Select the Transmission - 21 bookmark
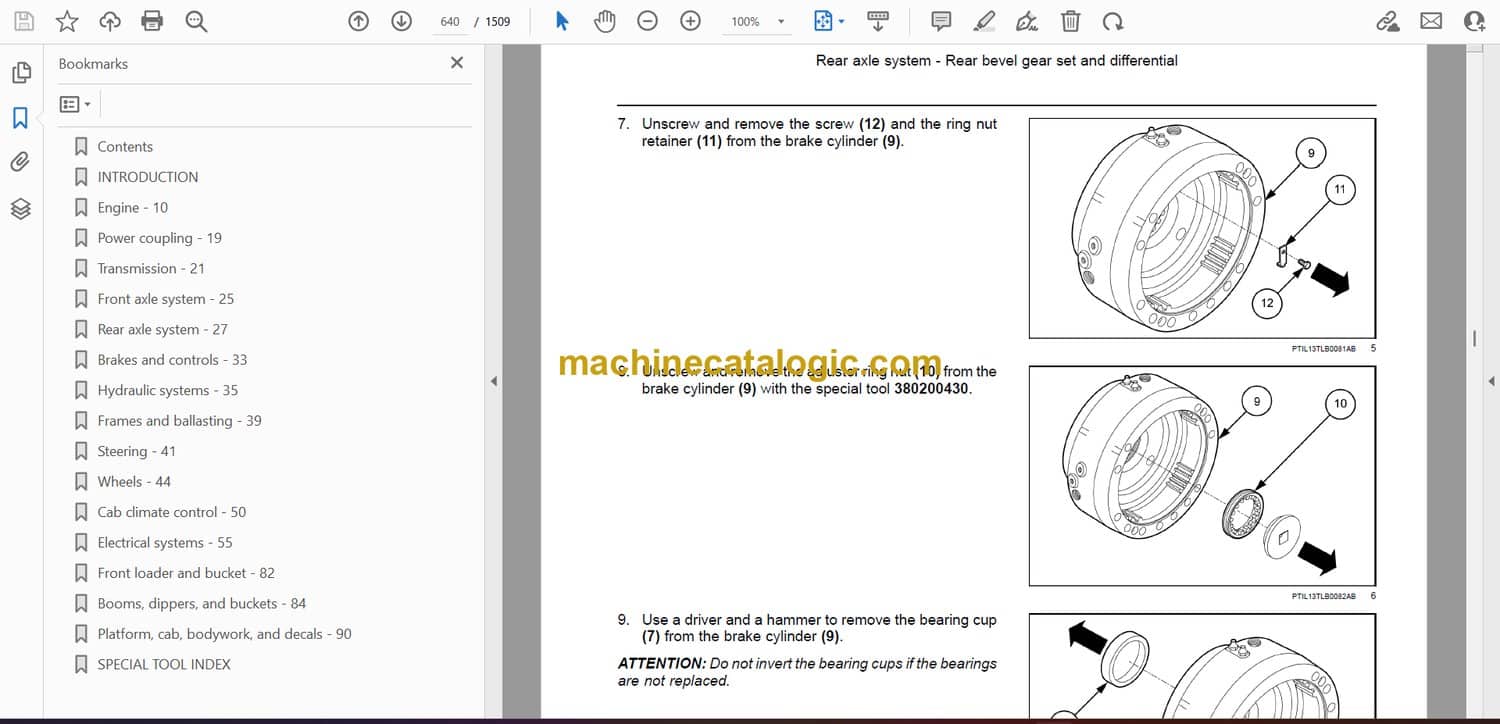 151,268
